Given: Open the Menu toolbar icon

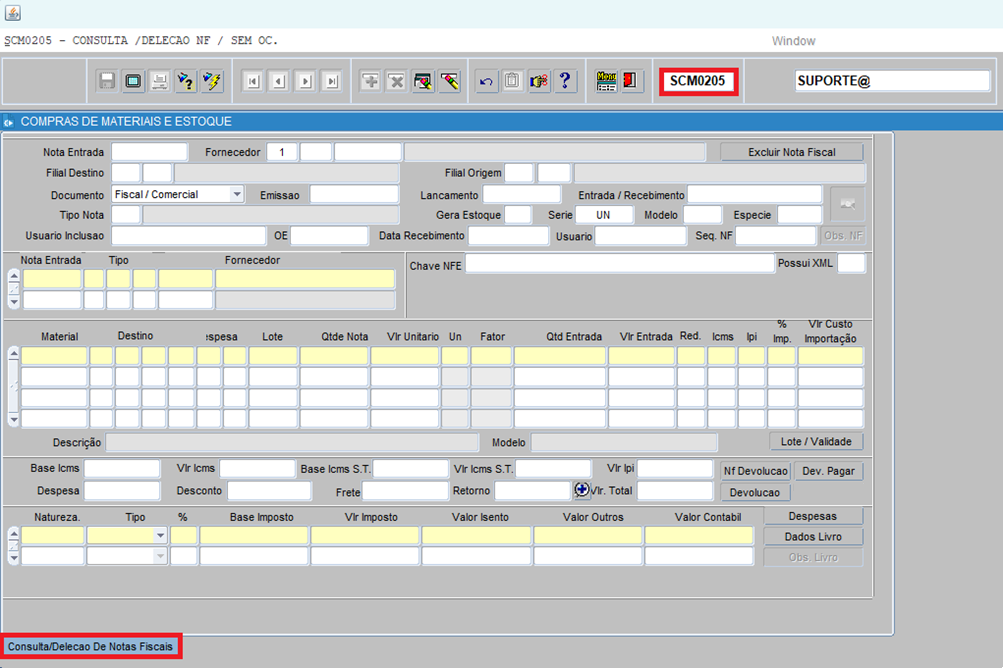Looking at the screenshot, I should (606, 81).
